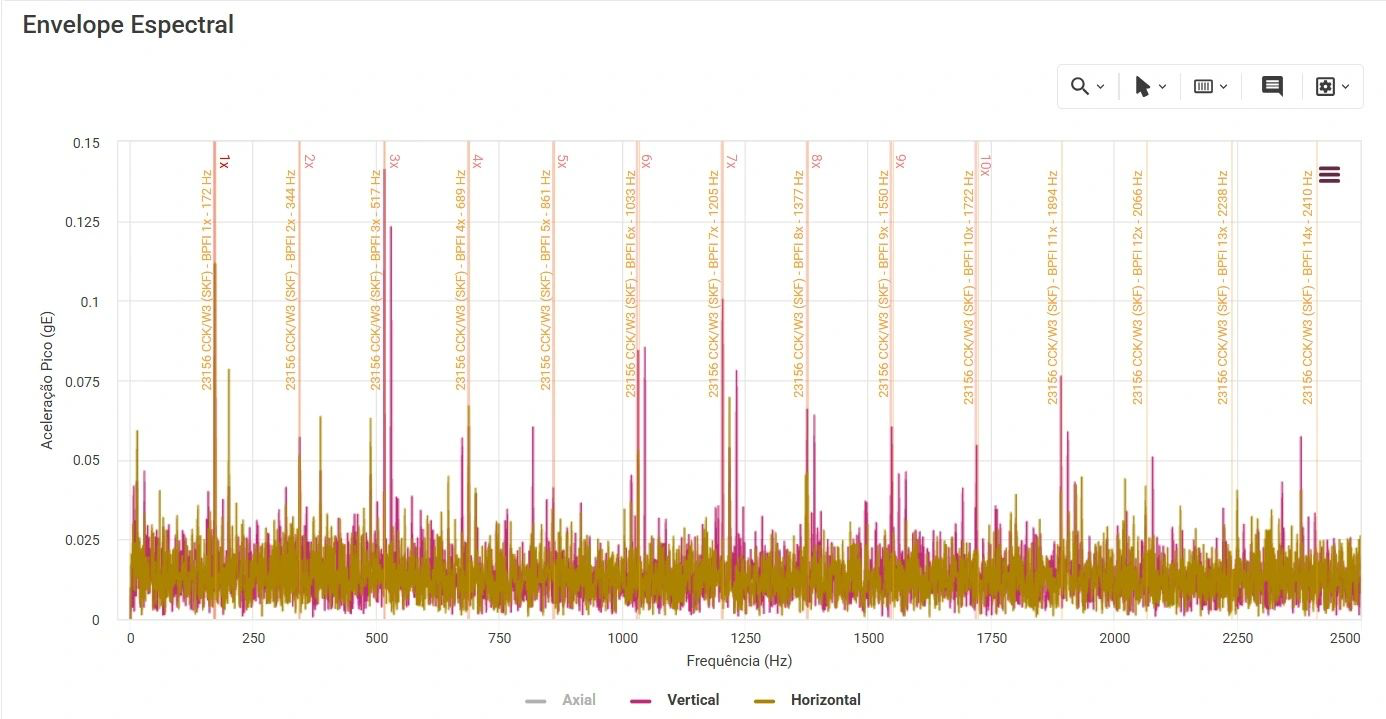Screen dimensions: 1386x719
Task: Click the BPFI 7x - 1205 Hz label
Action: coord(714,284)
